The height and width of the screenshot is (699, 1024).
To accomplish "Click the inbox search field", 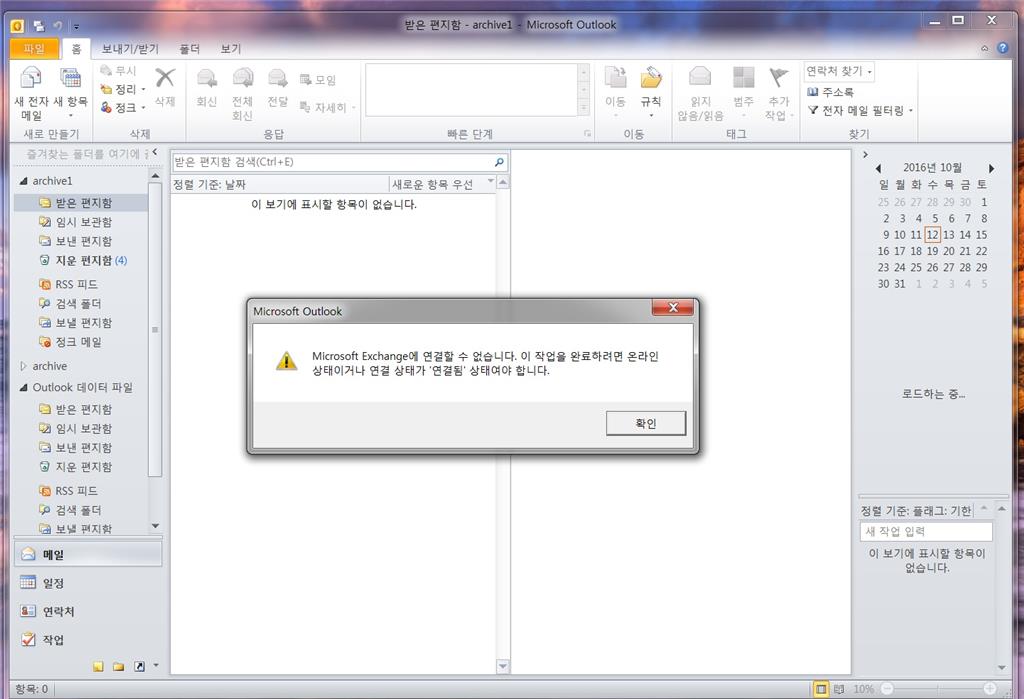I will pos(332,162).
